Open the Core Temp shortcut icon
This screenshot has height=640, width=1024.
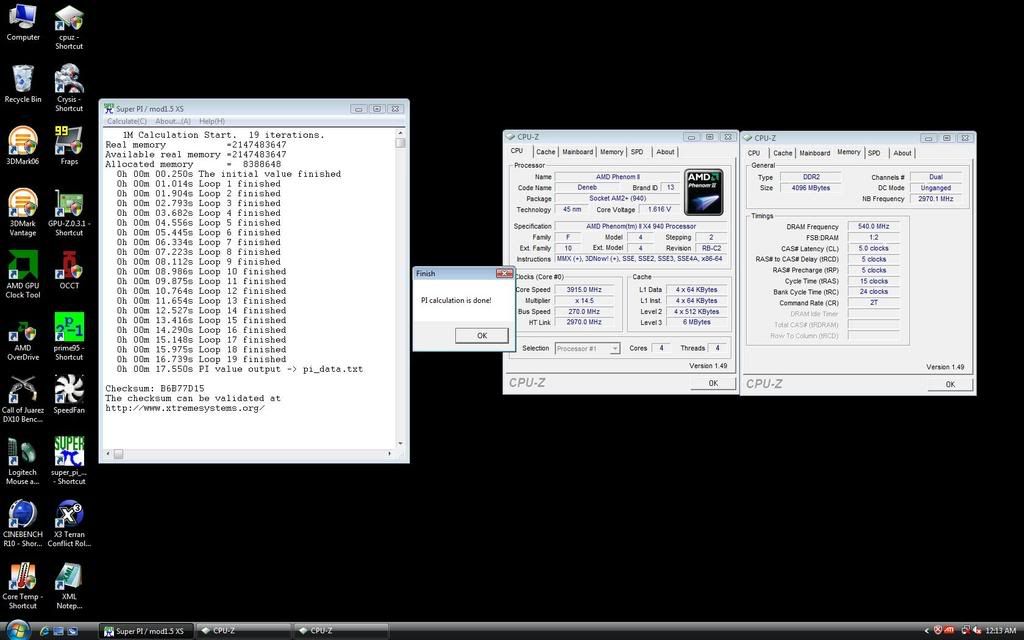pyautogui.click(x=23, y=586)
